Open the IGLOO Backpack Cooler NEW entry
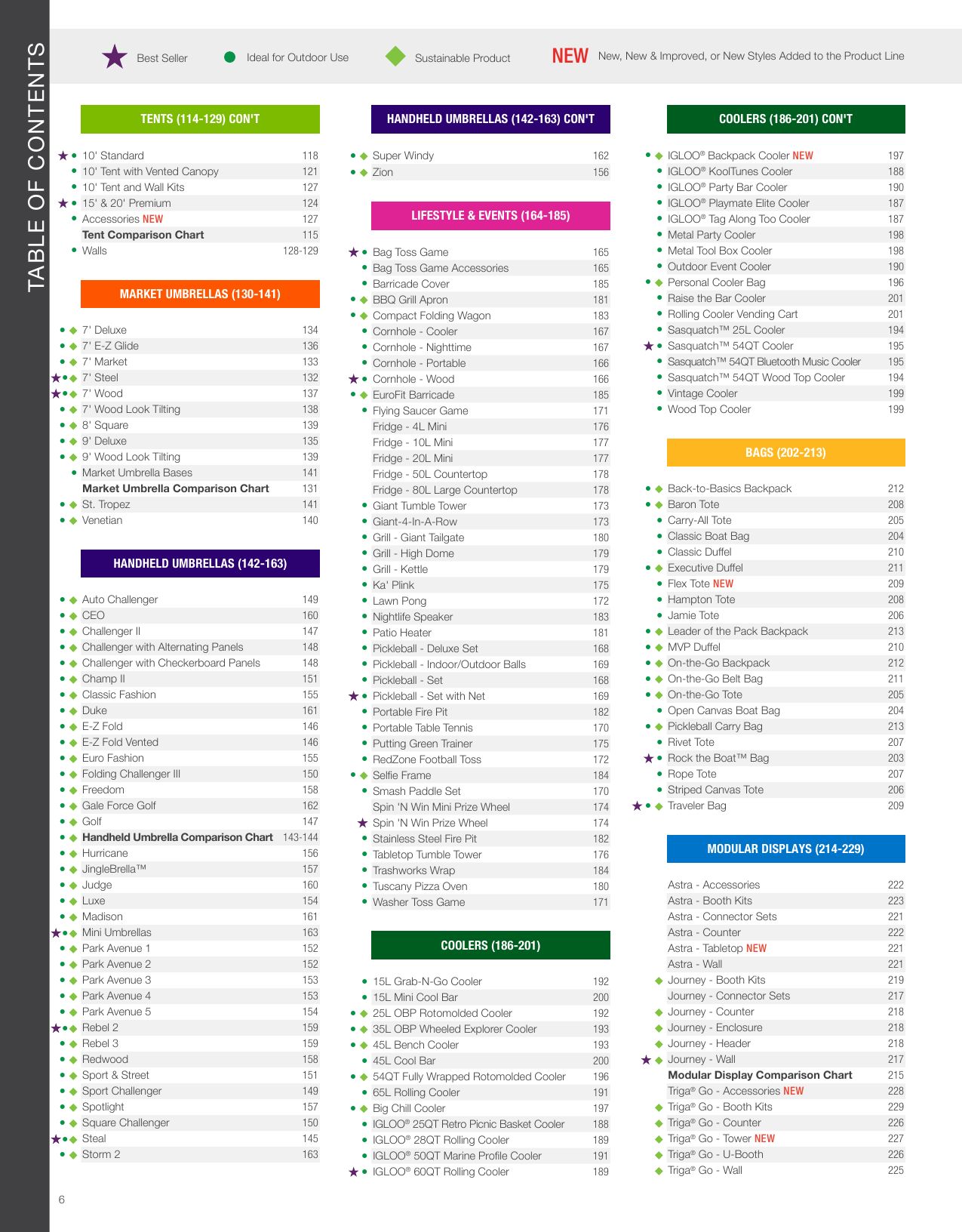This screenshot has width=962, height=1232. click(x=740, y=156)
